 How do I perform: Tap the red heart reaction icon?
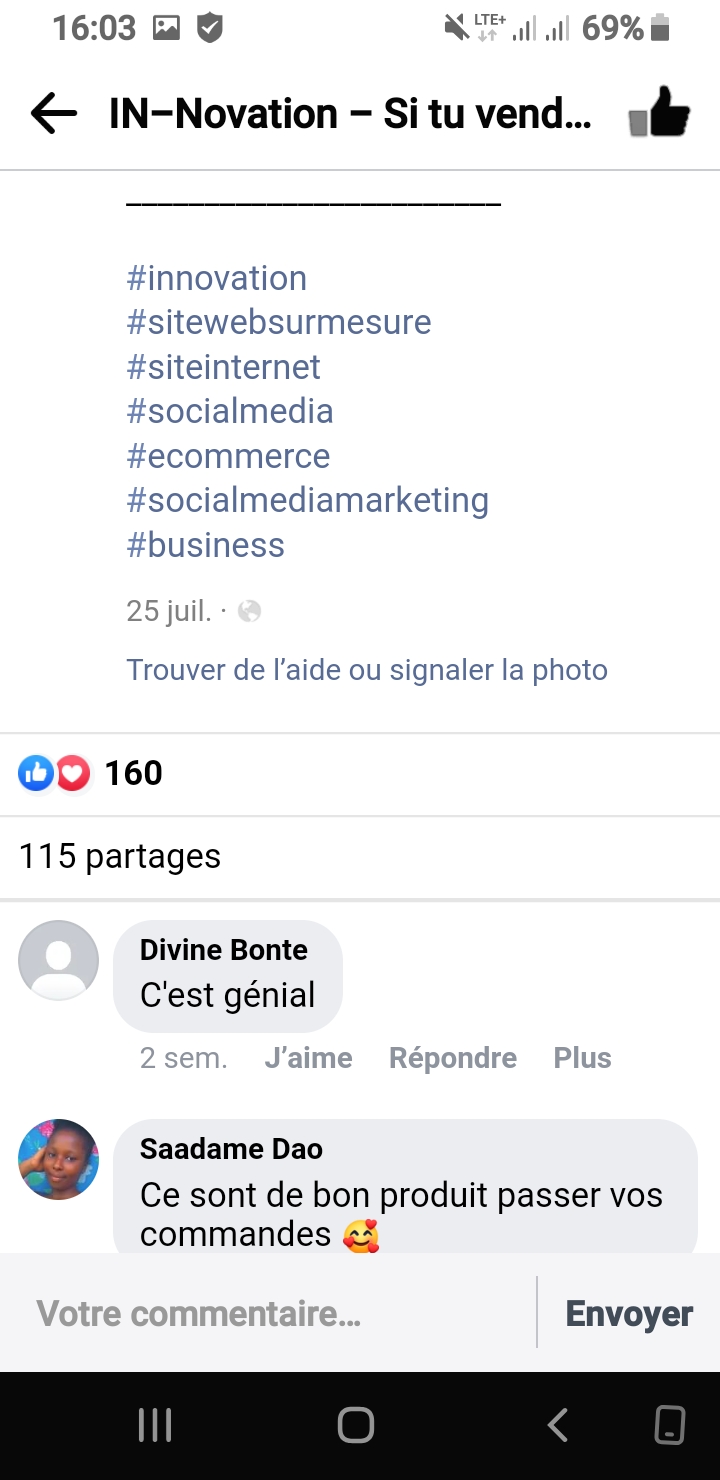coord(73,773)
